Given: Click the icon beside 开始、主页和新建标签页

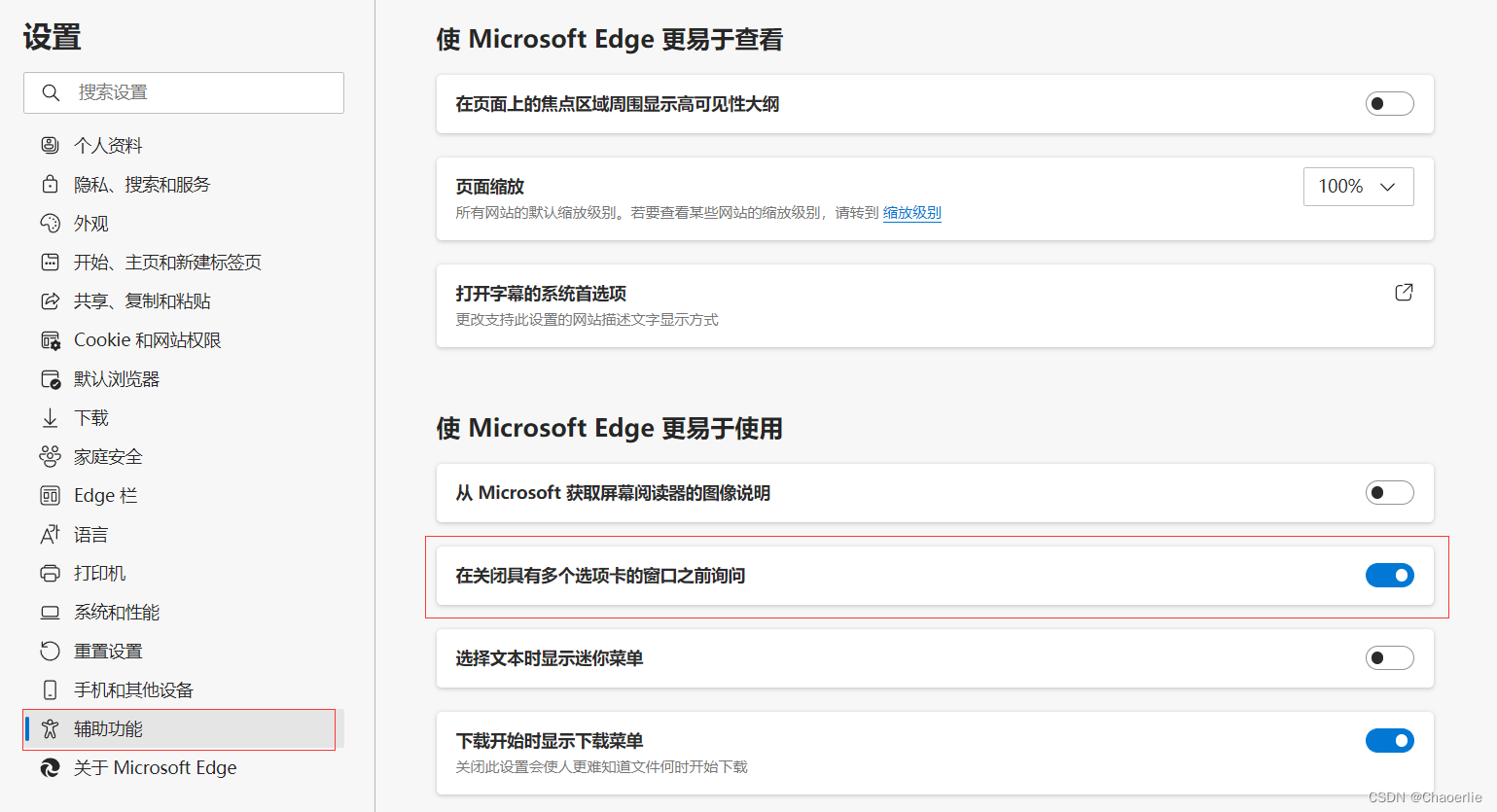Looking at the screenshot, I should (x=50, y=262).
